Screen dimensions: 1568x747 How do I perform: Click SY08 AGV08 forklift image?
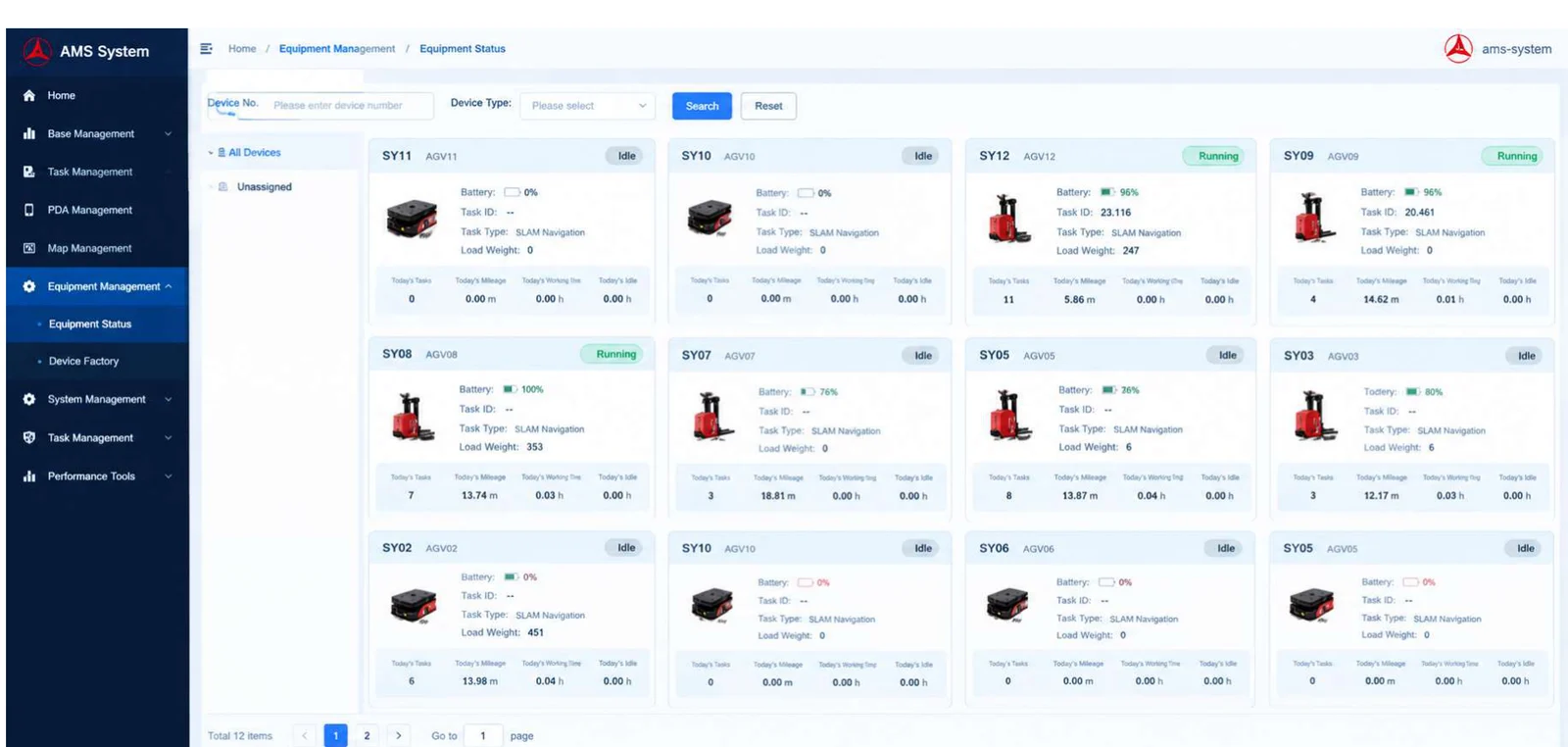[412, 418]
